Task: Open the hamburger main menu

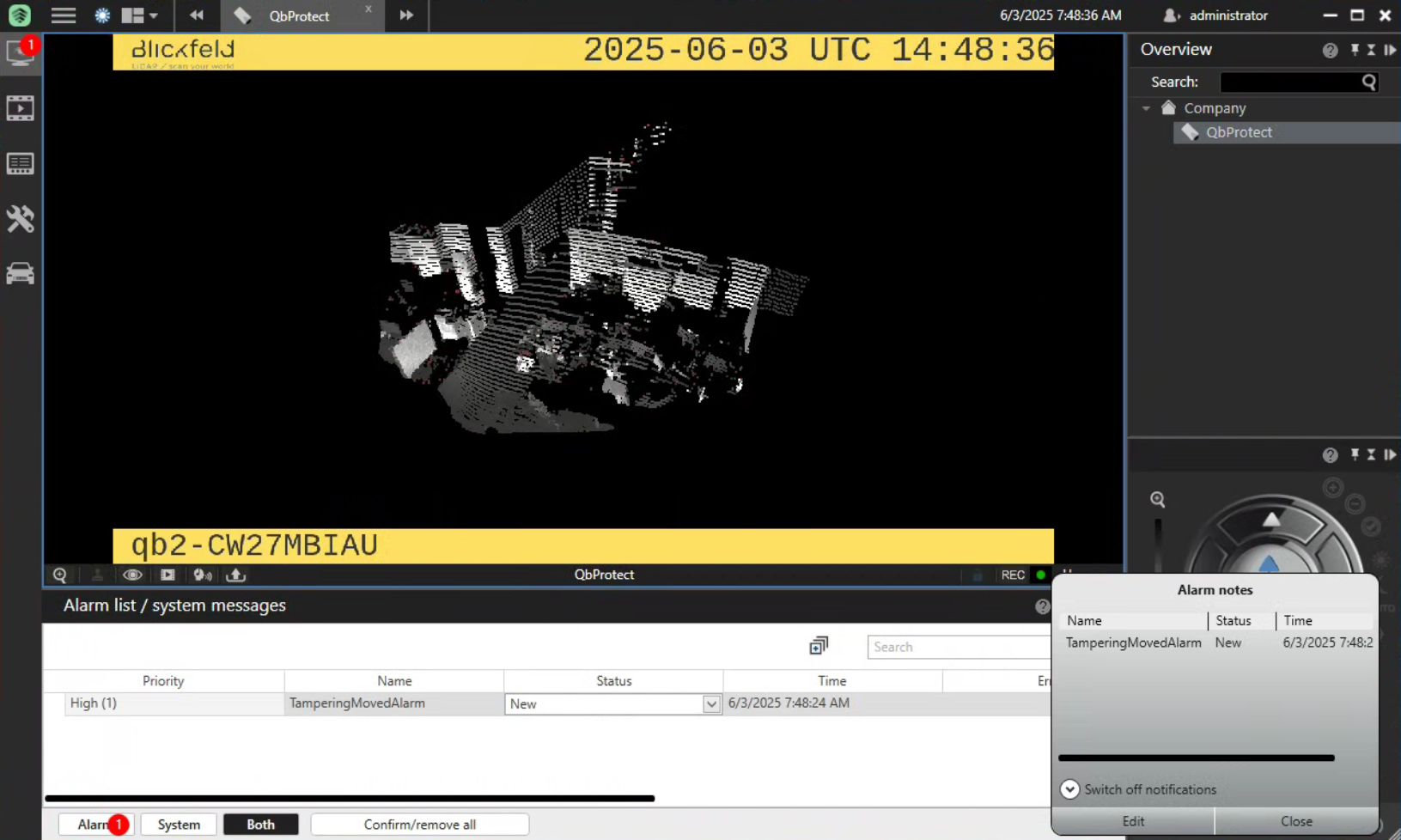Action: [x=64, y=15]
